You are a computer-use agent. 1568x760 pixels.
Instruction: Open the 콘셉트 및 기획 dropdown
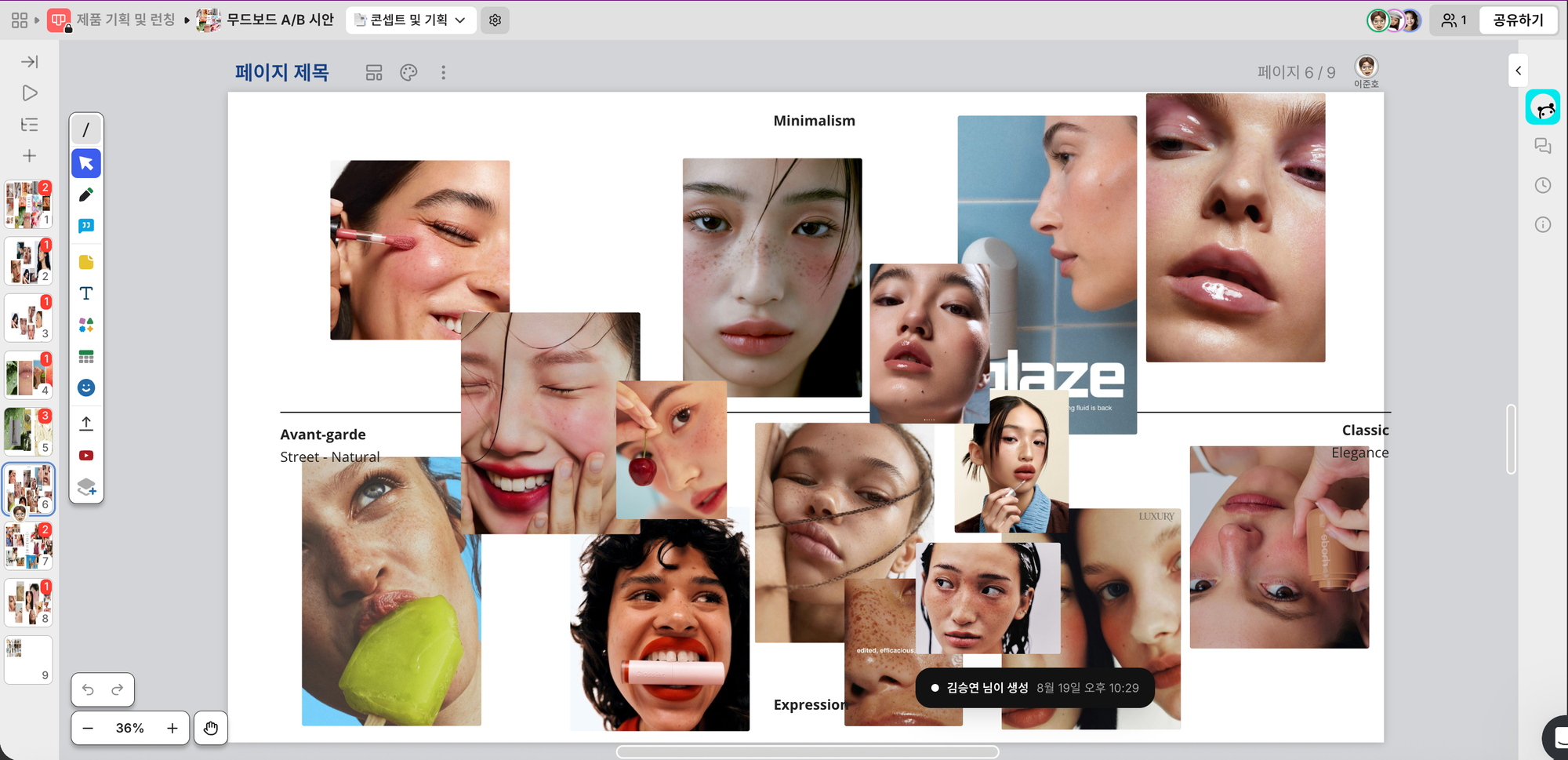tap(410, 20)
